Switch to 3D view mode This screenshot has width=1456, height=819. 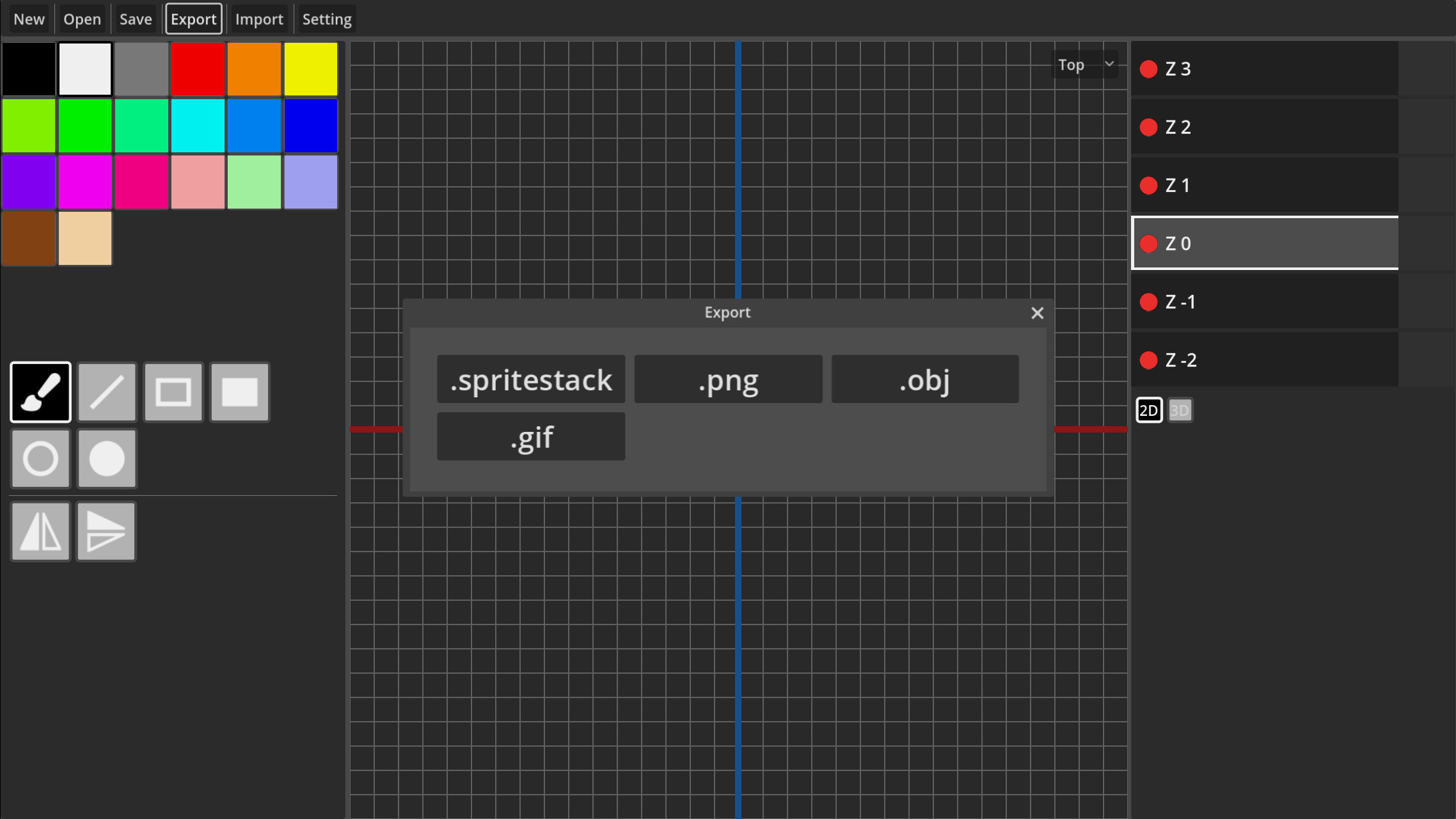[1180, 410]
